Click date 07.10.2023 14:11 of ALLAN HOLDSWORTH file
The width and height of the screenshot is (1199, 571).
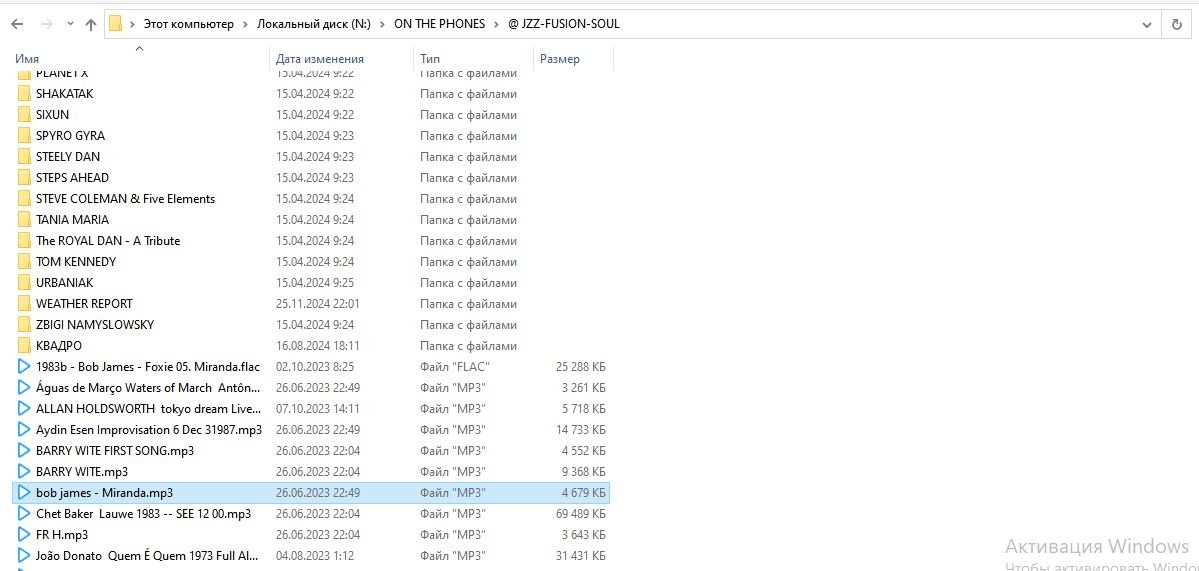pos(318,409)
